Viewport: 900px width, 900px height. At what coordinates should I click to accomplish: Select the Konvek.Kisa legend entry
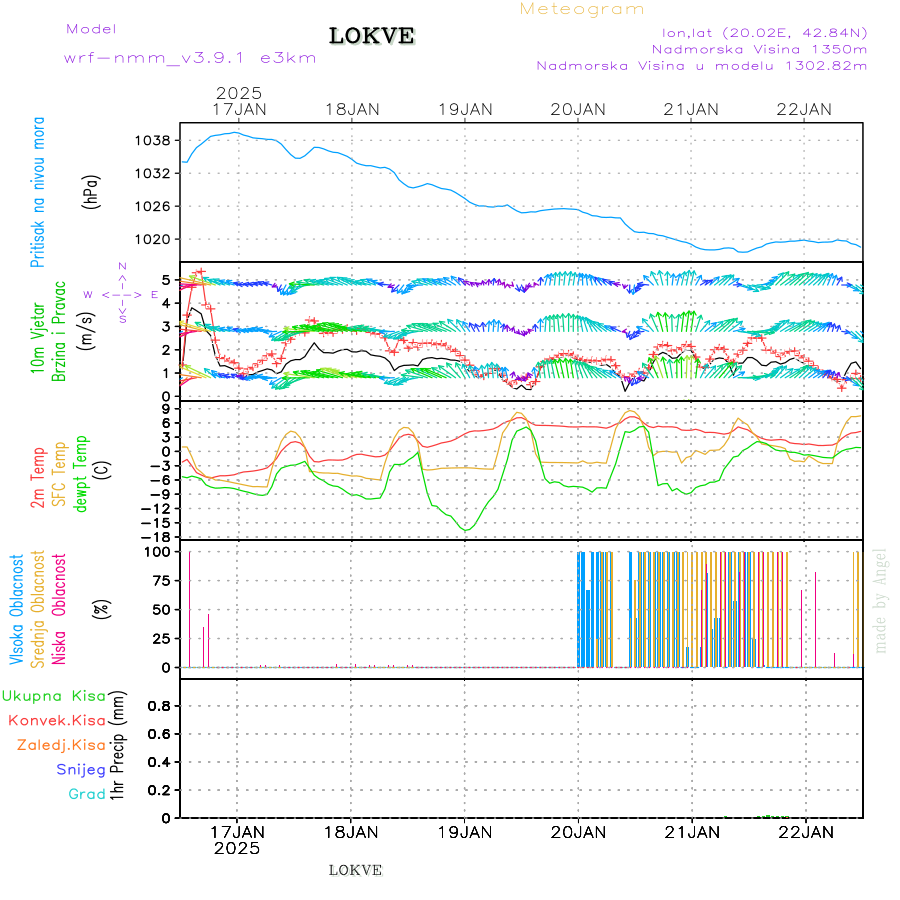coord(57,720)
